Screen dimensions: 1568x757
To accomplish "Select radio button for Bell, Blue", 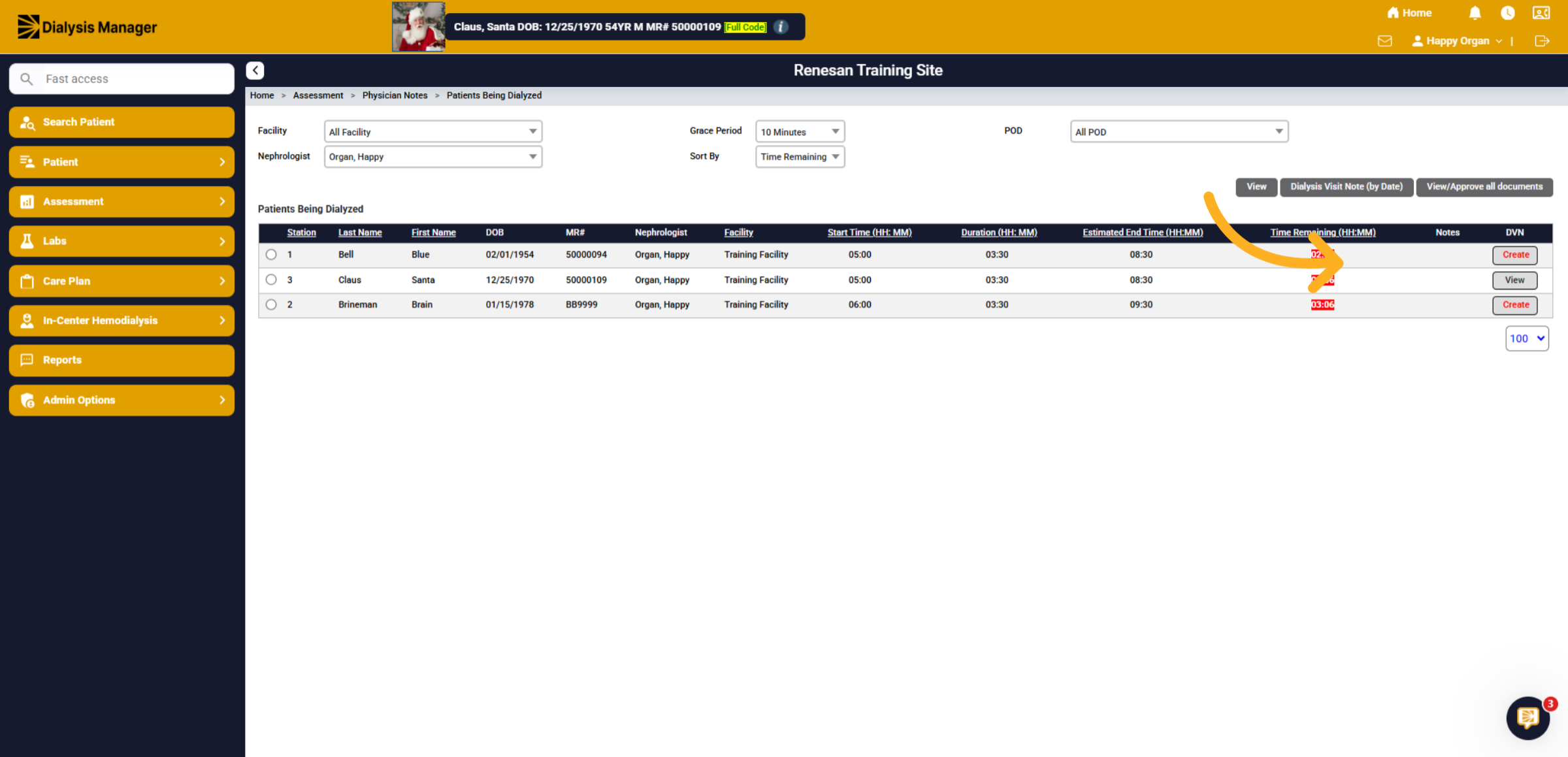I will [271, 255].
